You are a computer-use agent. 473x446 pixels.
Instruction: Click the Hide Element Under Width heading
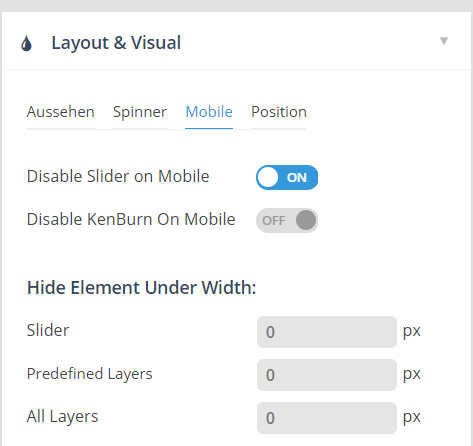[x=142, y=287]
